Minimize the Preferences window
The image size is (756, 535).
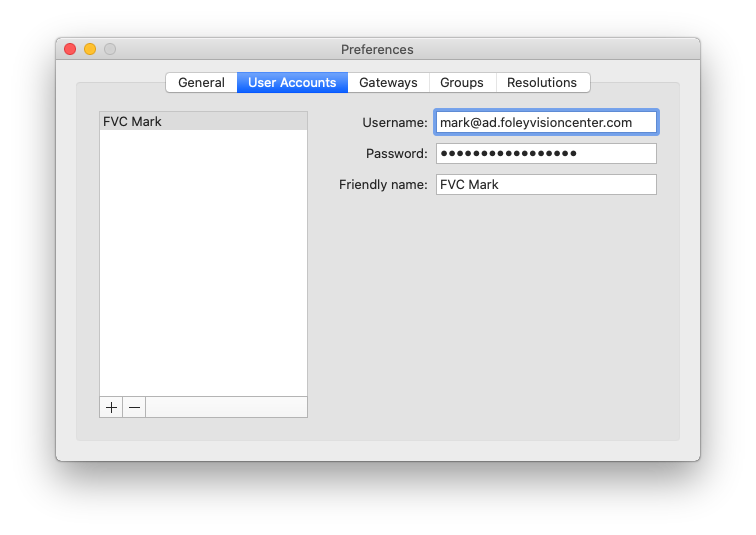click(x=90, y=49)
